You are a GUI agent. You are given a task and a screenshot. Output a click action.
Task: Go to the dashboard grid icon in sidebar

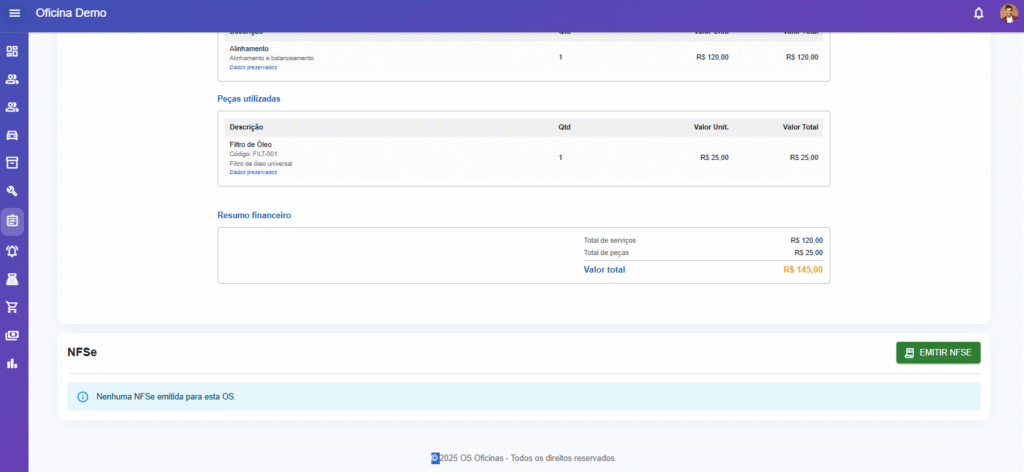point(13,51)
